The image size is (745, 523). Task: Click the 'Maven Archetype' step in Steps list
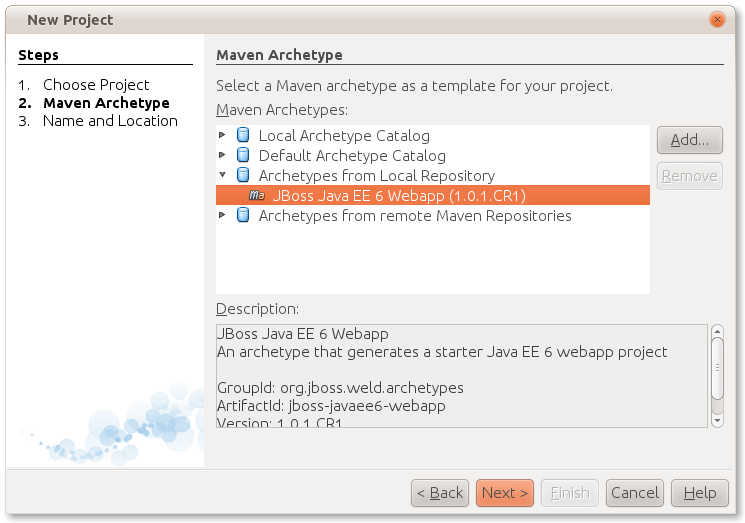click(x=106, y=103)
